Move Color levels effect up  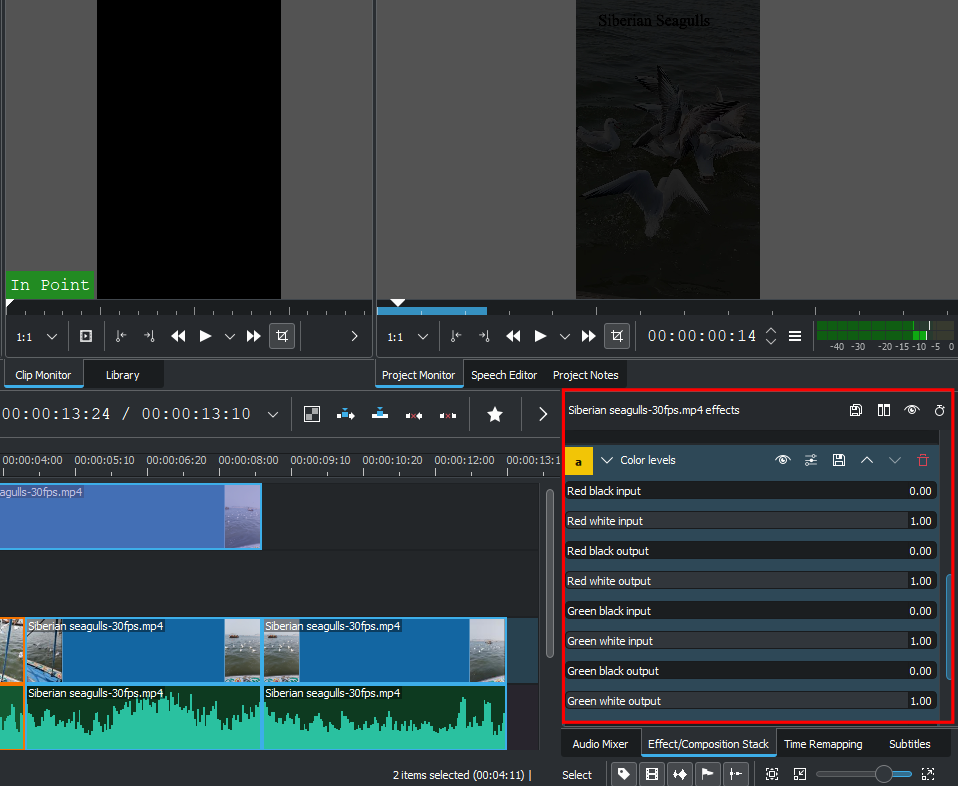coord(867,460)
